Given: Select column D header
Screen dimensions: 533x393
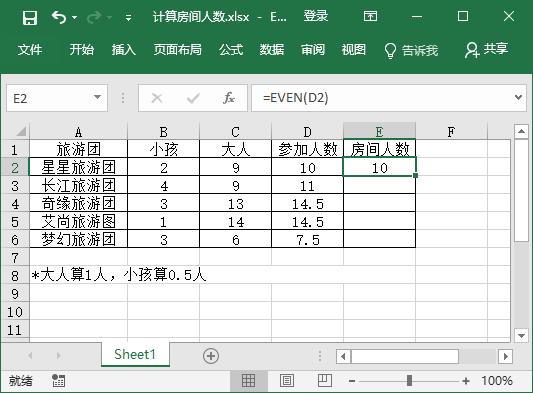Looking at the screenshot, I should (307, 132).
